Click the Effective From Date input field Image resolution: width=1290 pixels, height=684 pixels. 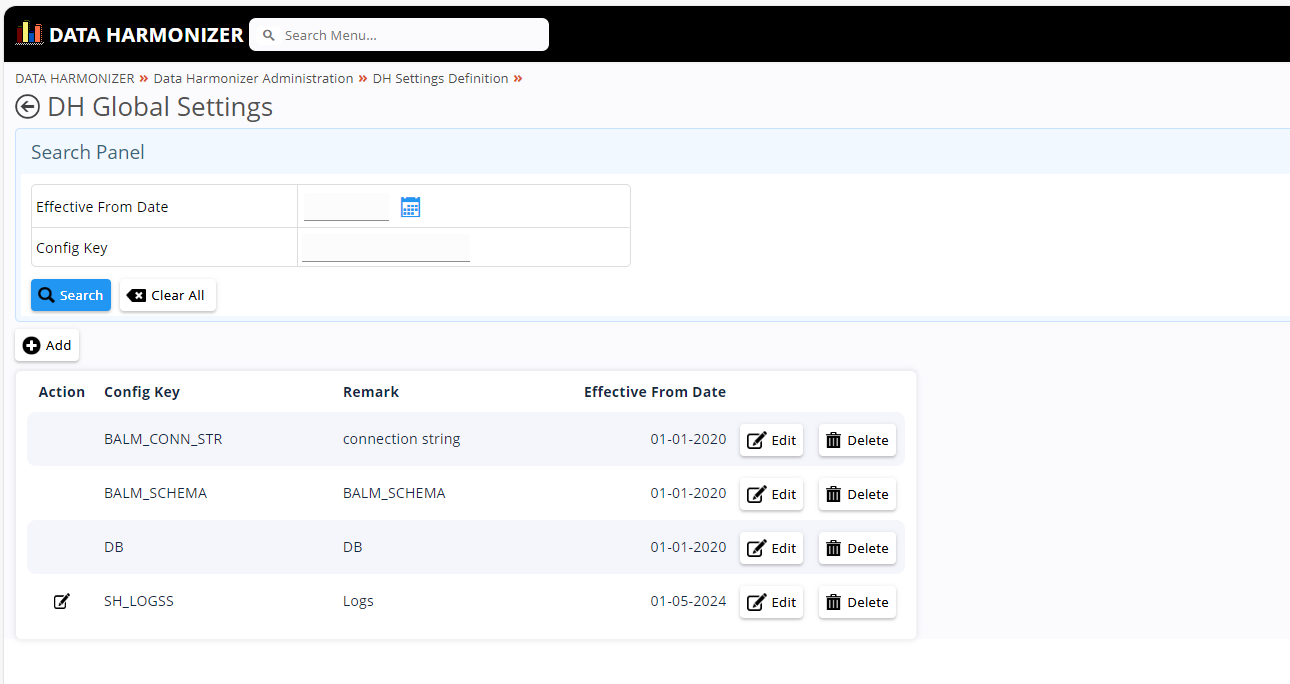click(346, 207)
